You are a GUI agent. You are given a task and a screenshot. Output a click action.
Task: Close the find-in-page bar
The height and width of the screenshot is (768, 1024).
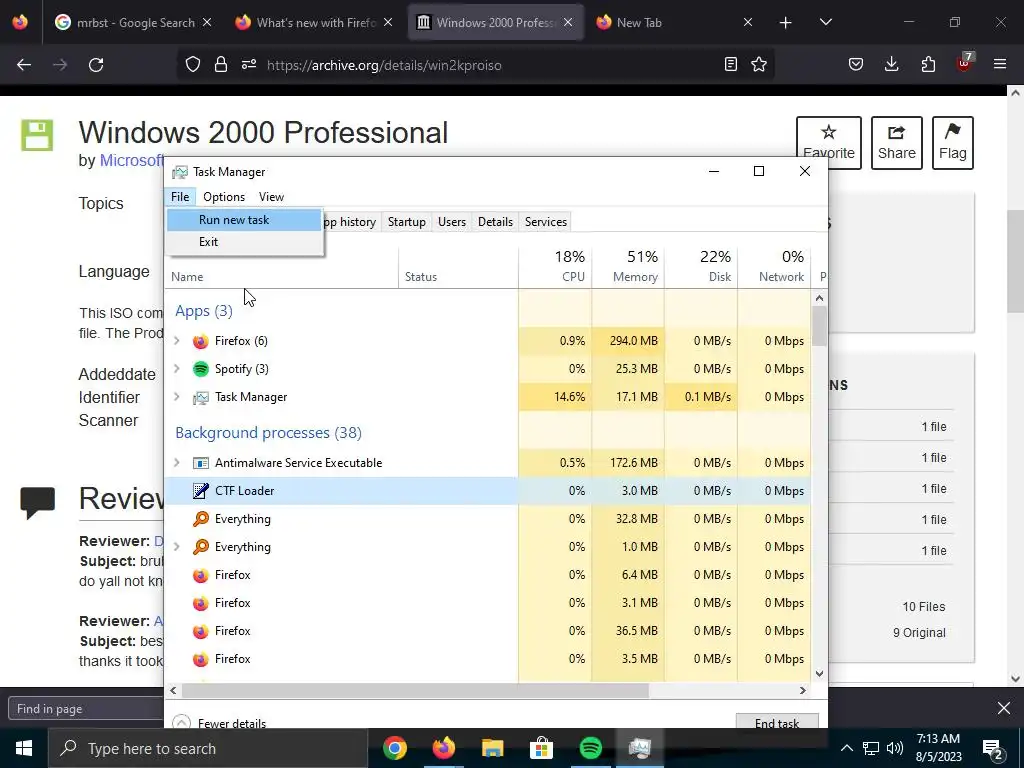click(x=1004, y=708)
